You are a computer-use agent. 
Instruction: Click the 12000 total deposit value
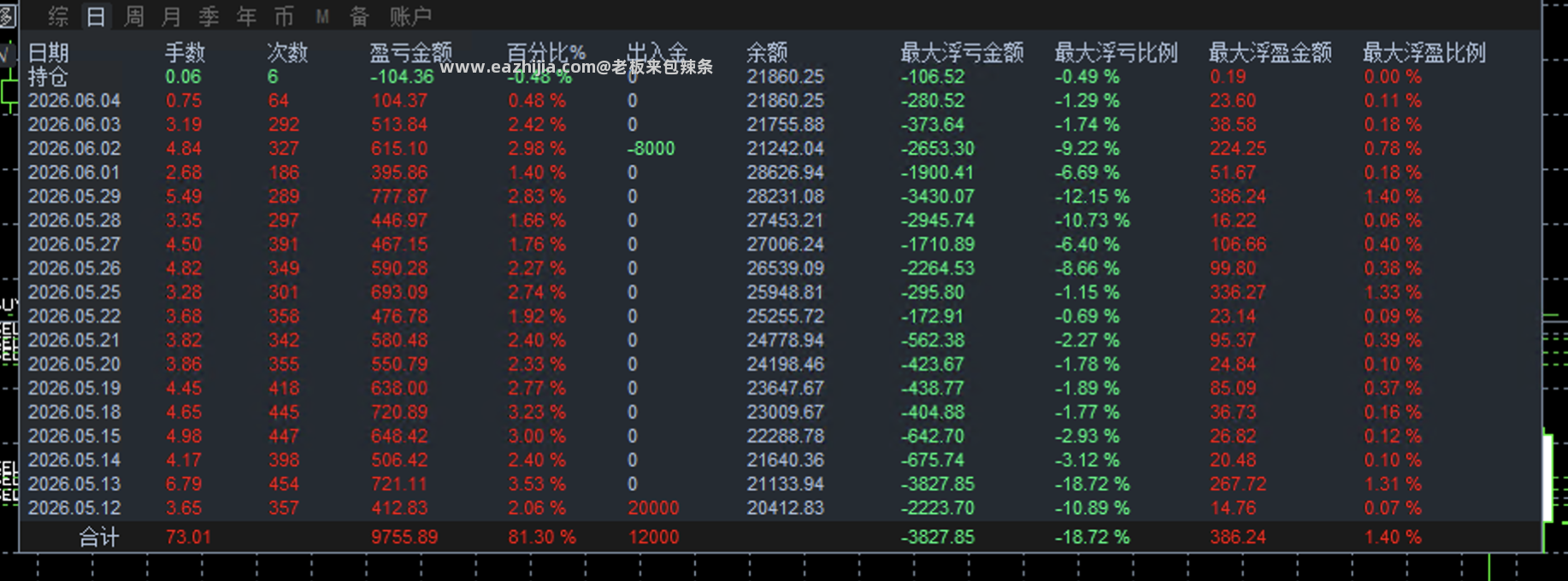coord(653,537)
